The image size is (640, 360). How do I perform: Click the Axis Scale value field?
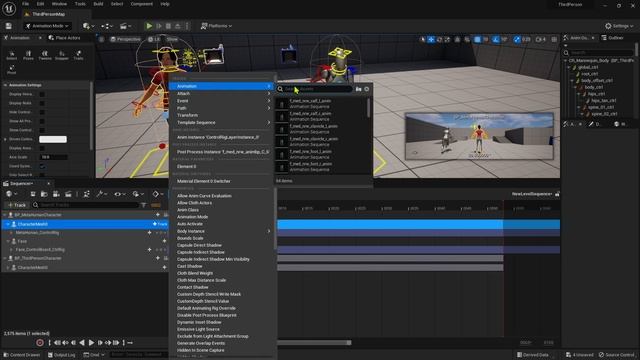pos(53,157)
